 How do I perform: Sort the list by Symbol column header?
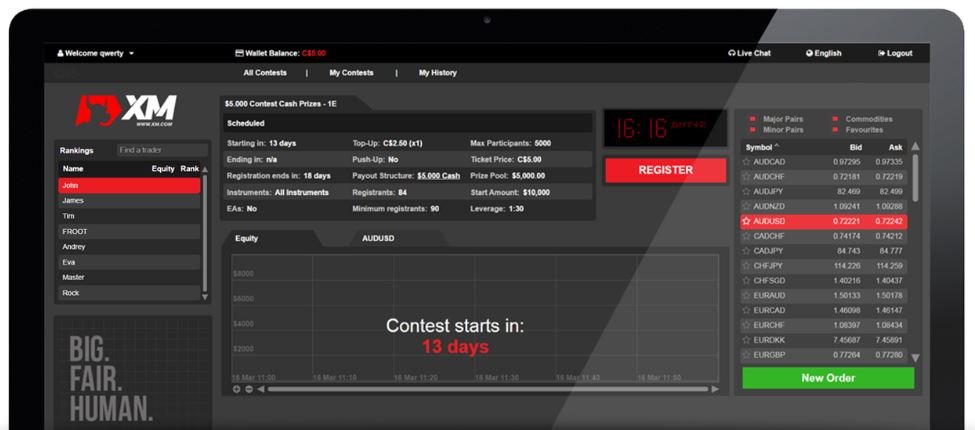coord(762,147)
